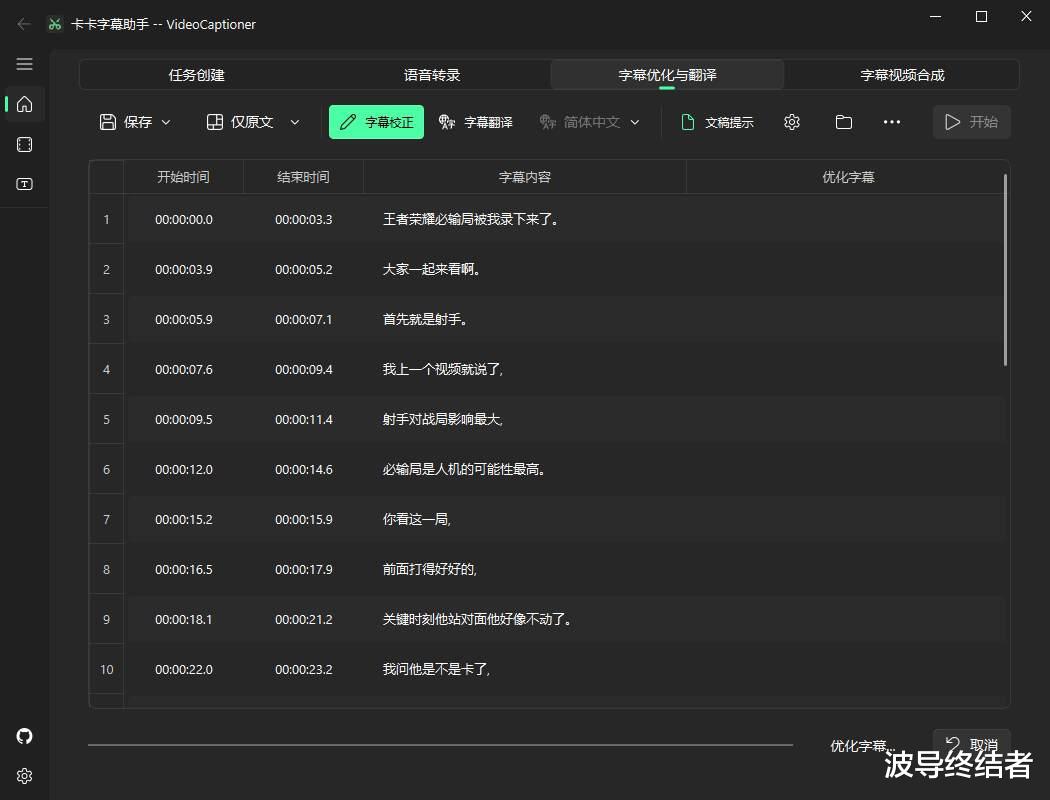Click the back arrow in title bar
The image size is (1050, 800).
click(24, 24)
